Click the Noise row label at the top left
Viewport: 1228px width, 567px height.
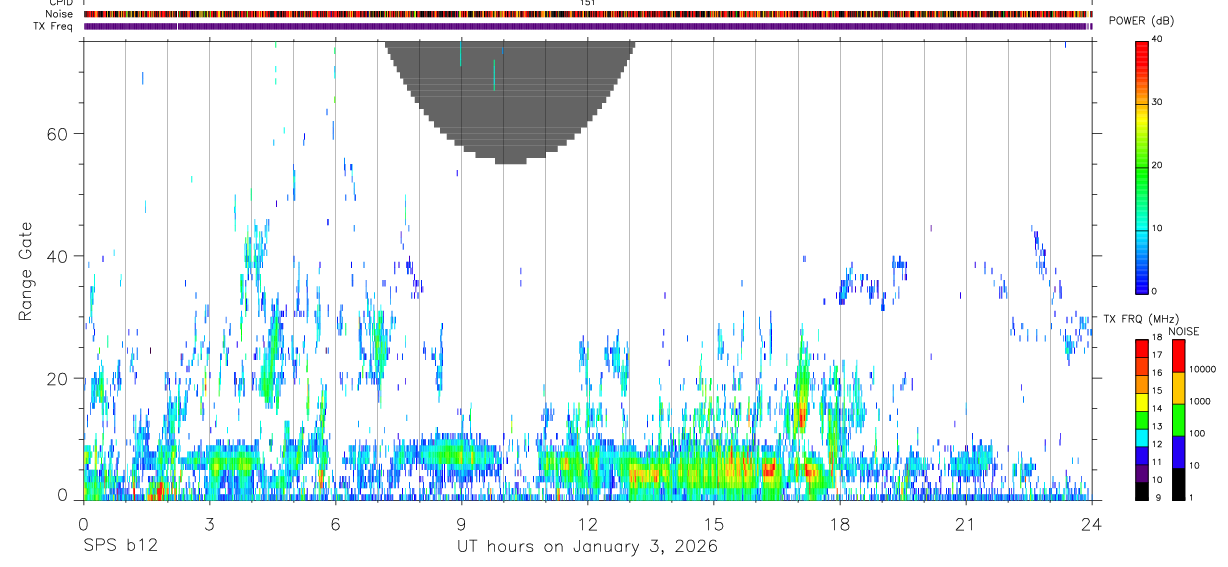pos(59,14)
